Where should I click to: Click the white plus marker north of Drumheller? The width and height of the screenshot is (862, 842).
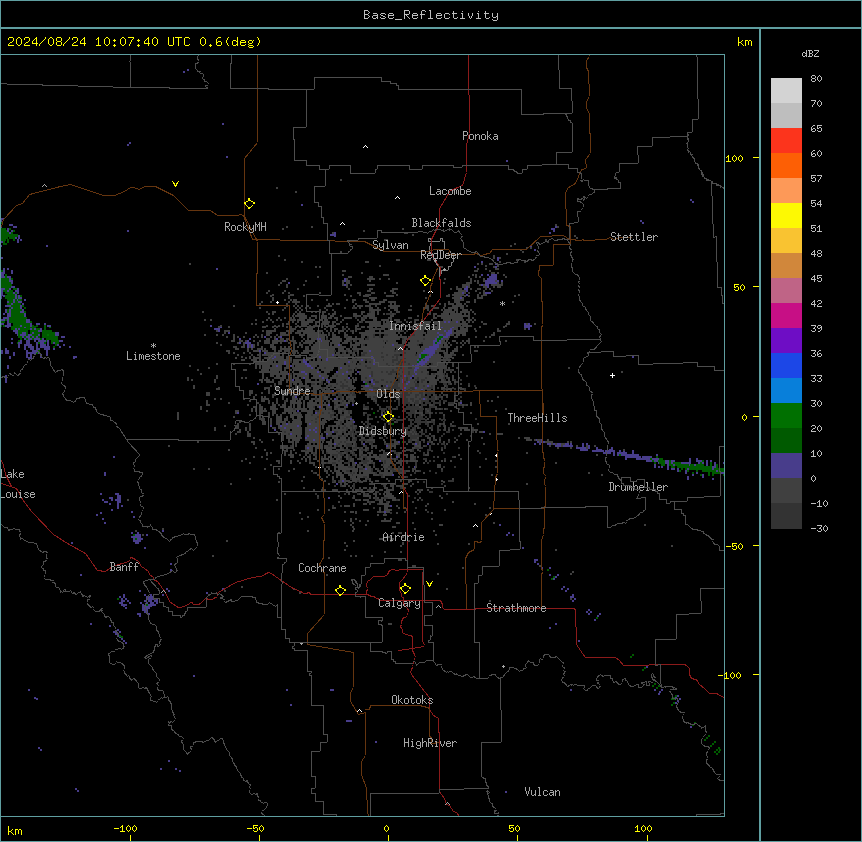tap(612, 375)
